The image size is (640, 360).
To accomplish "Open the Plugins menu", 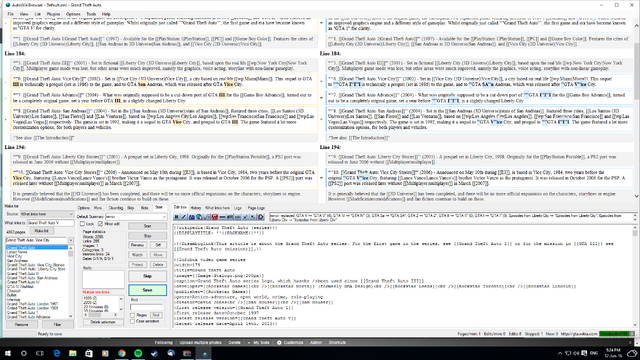I will click(x=53, y=14).
